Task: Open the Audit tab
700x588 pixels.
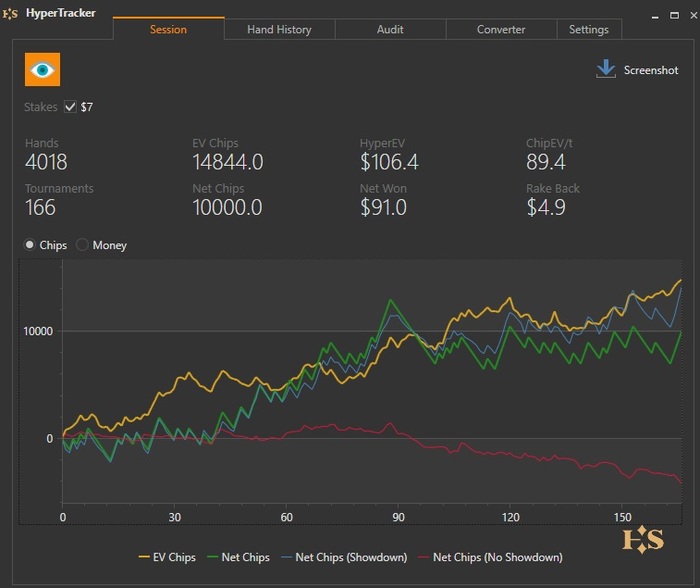Action: [390, 29]
